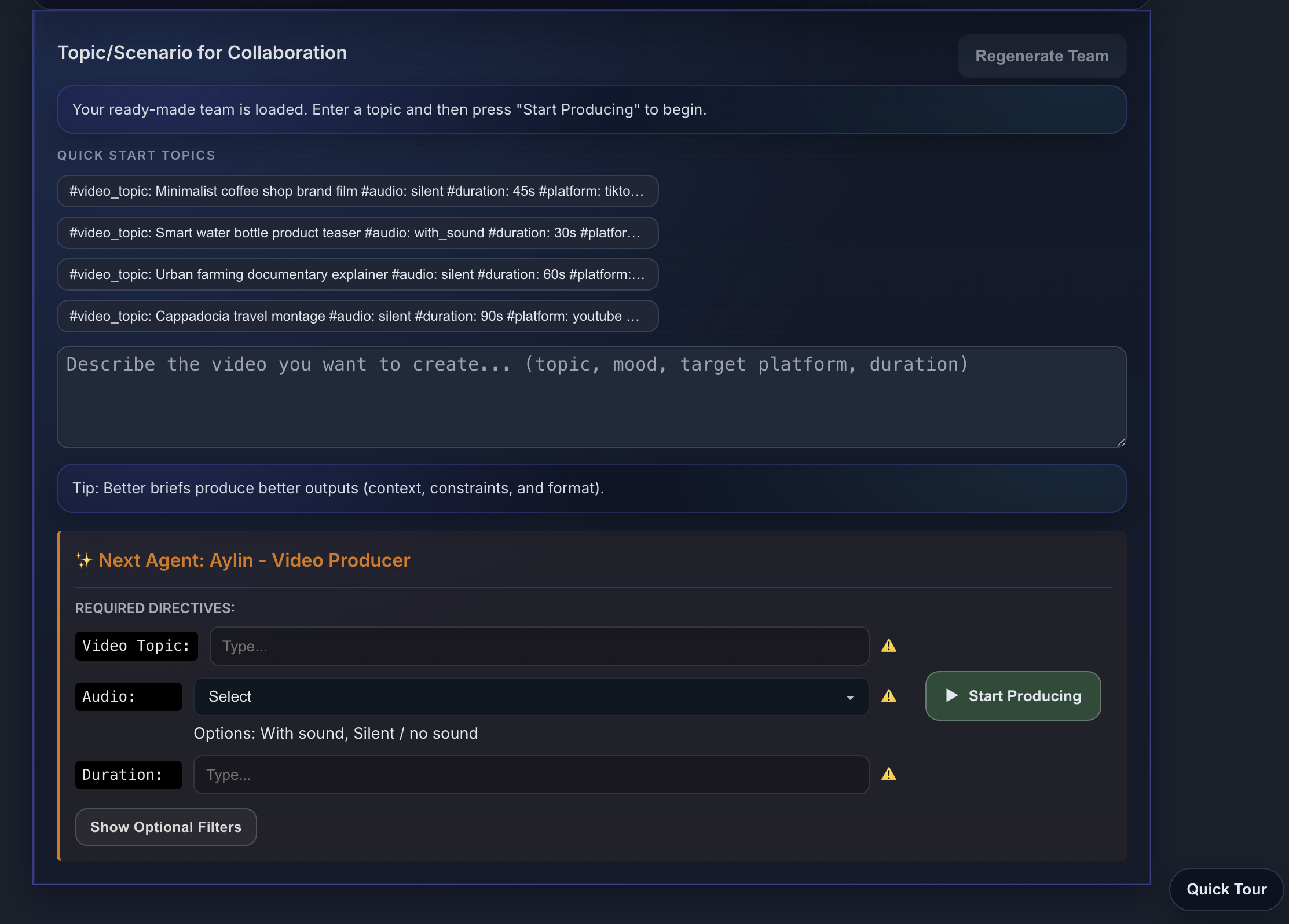Open the Audio Select dropdown

tap(530, 697)
